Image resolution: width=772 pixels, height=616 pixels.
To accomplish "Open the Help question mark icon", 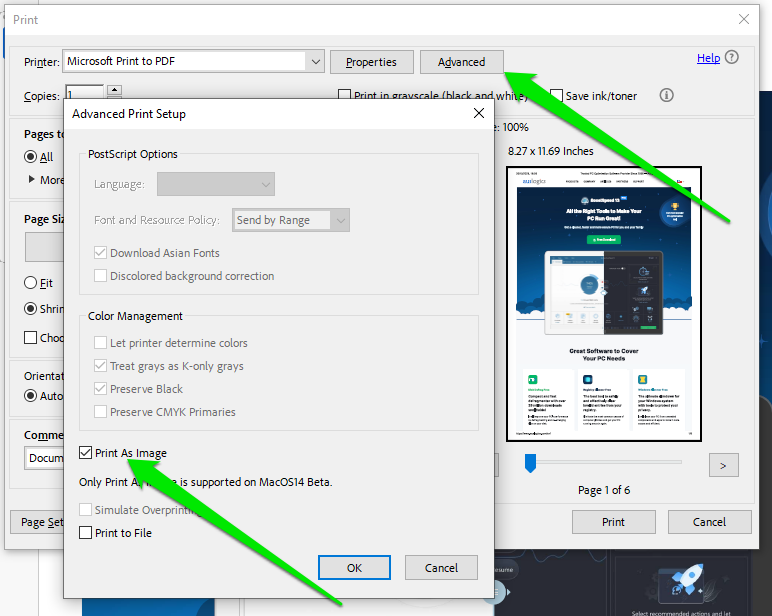I will tap(732, 58).
